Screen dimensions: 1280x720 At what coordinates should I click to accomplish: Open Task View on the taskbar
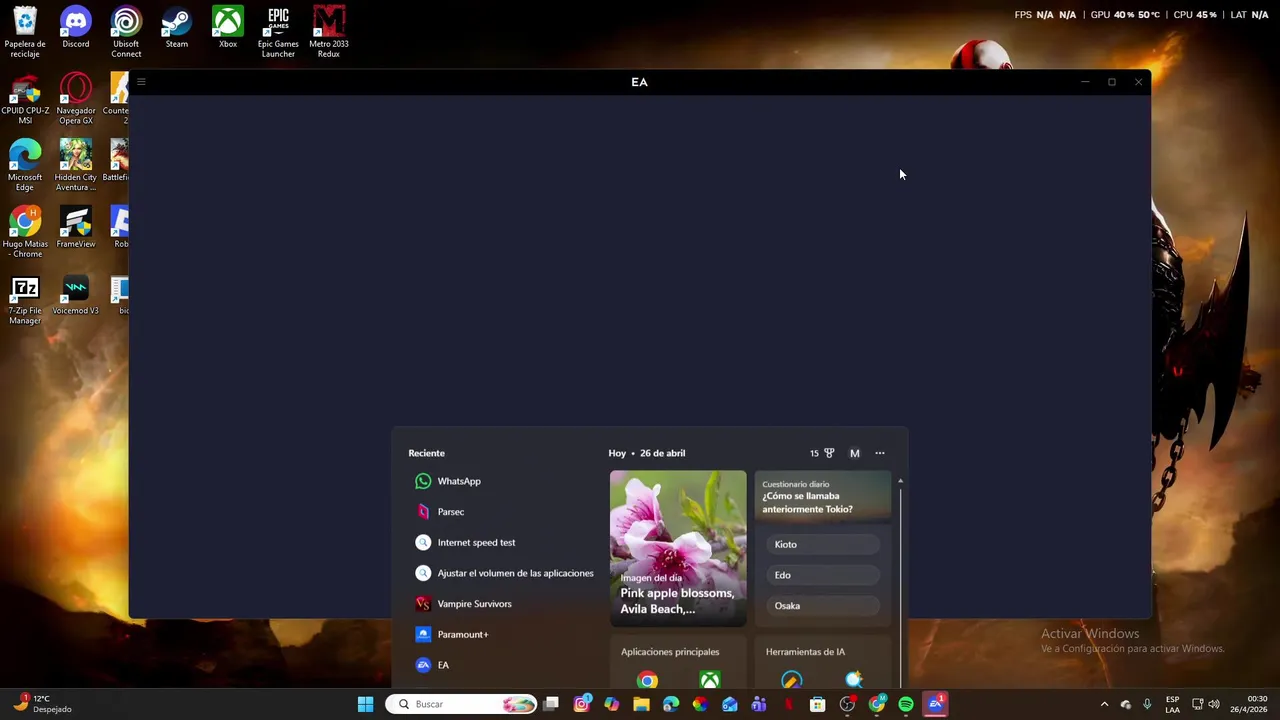tap(551, 704)
